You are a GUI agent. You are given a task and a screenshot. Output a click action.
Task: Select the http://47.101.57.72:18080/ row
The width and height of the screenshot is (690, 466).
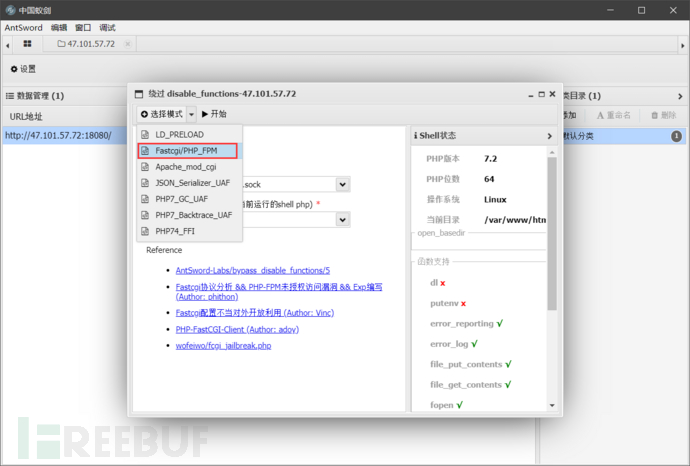click(x=65, y=136)
